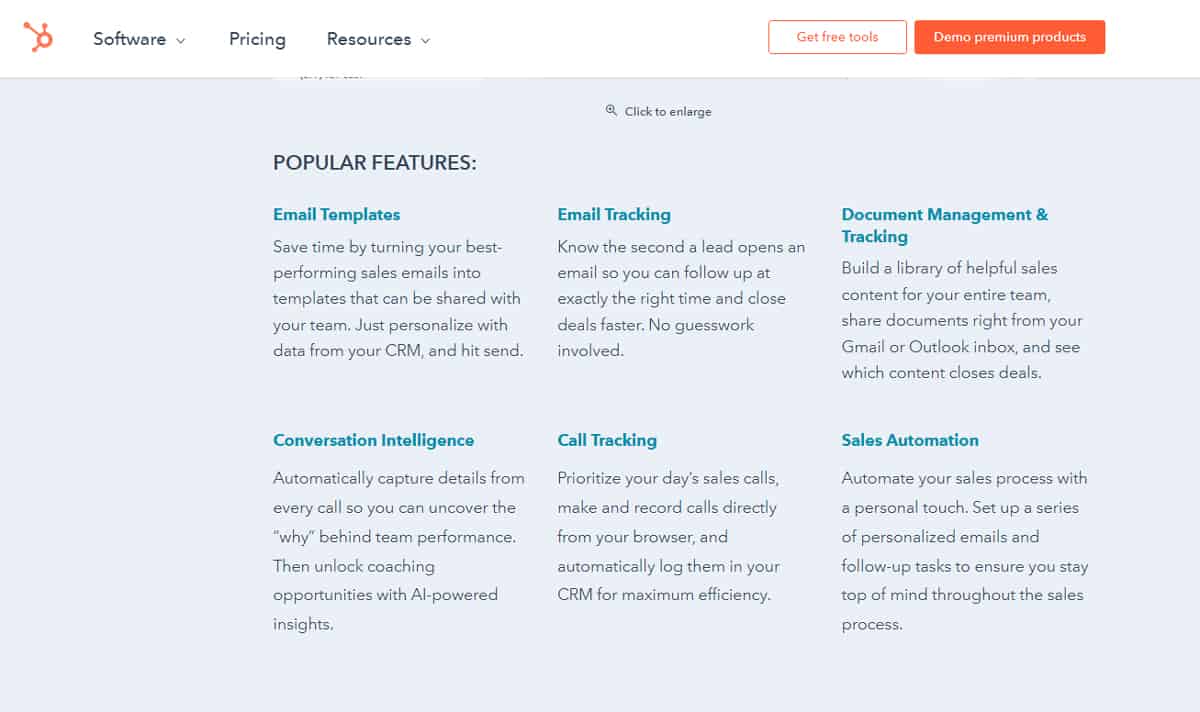The image size is (1200, 712).
Task: Follow the Document Management & Tracking link
Action: (944, 225)
